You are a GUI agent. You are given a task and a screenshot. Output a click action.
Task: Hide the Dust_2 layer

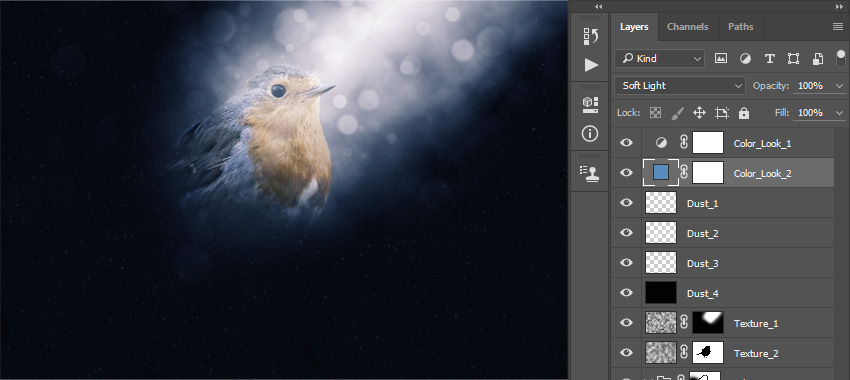(x=626, y=233)
